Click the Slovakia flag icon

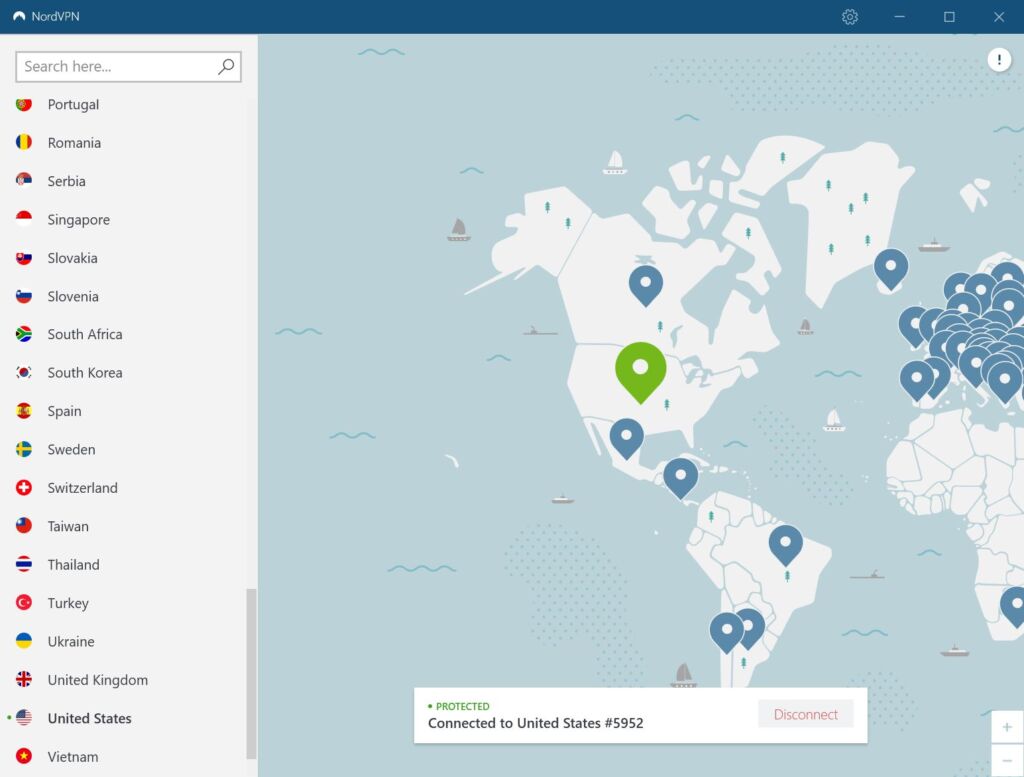[x=24, y=258]
